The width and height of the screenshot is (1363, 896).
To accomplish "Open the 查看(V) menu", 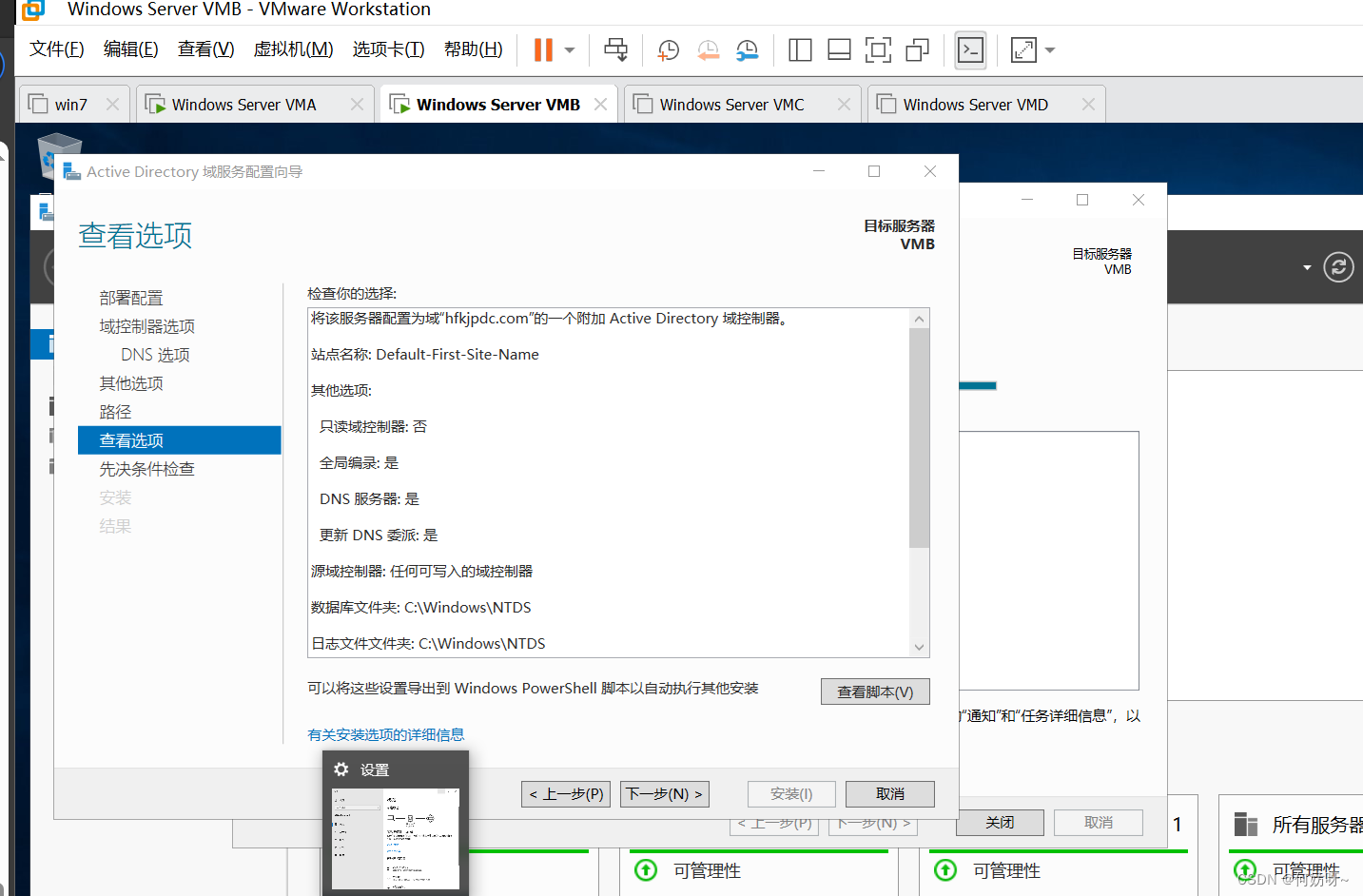I will tap(206, 49).
